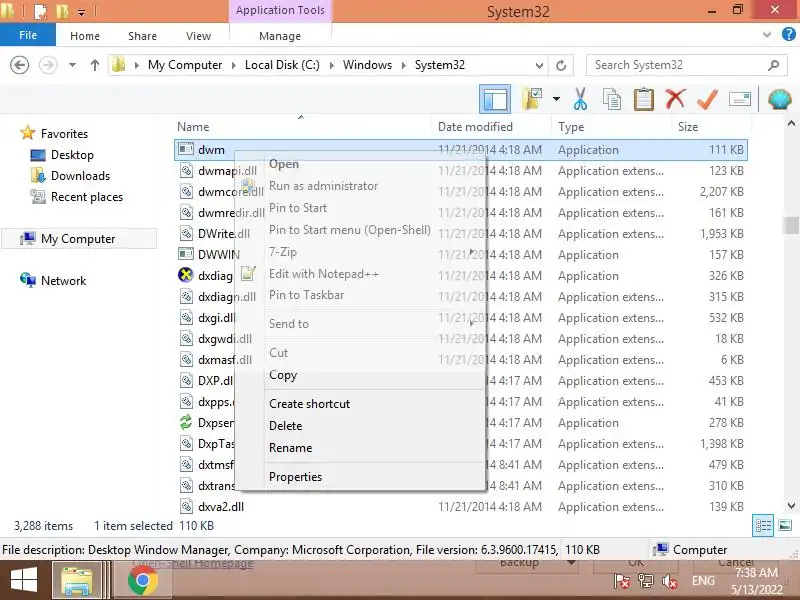This screenshot has height=600, width=800.
Task: Expand the breadcrumb arrow after My Computer
Action: tap(234, 65)
